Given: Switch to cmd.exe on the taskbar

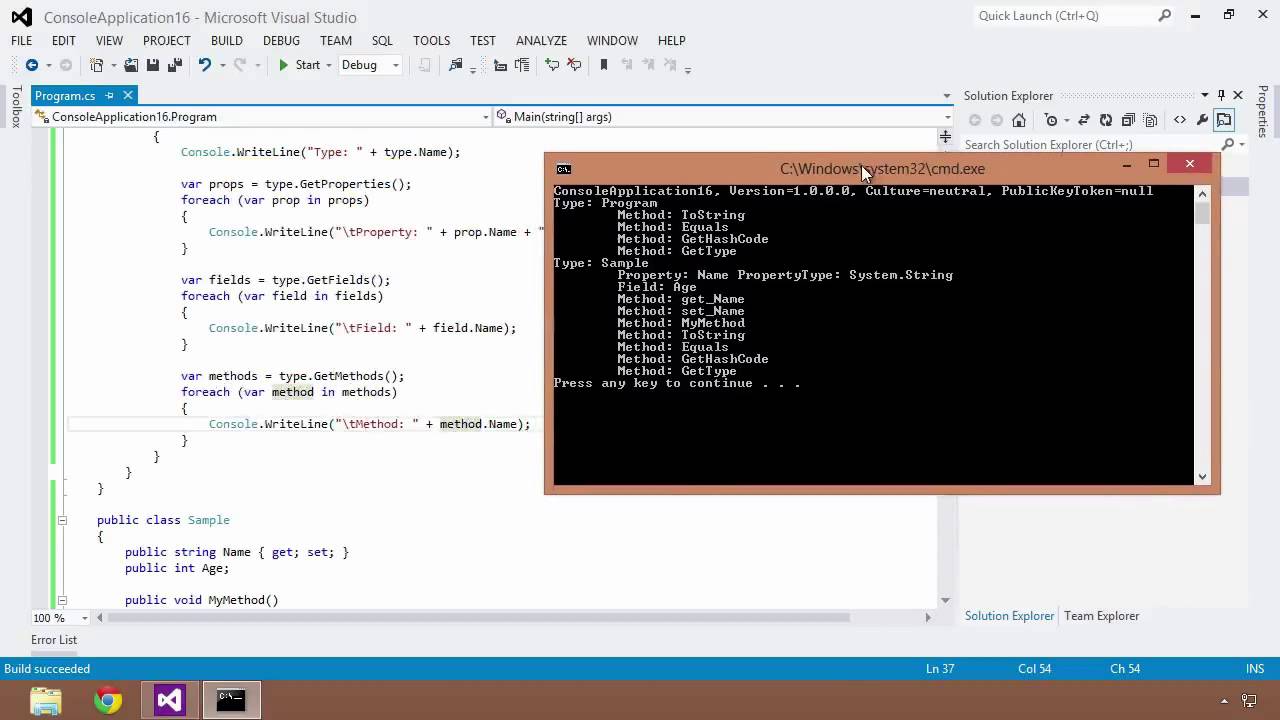Looking at the screenshot, I should [x=231, y=700].
